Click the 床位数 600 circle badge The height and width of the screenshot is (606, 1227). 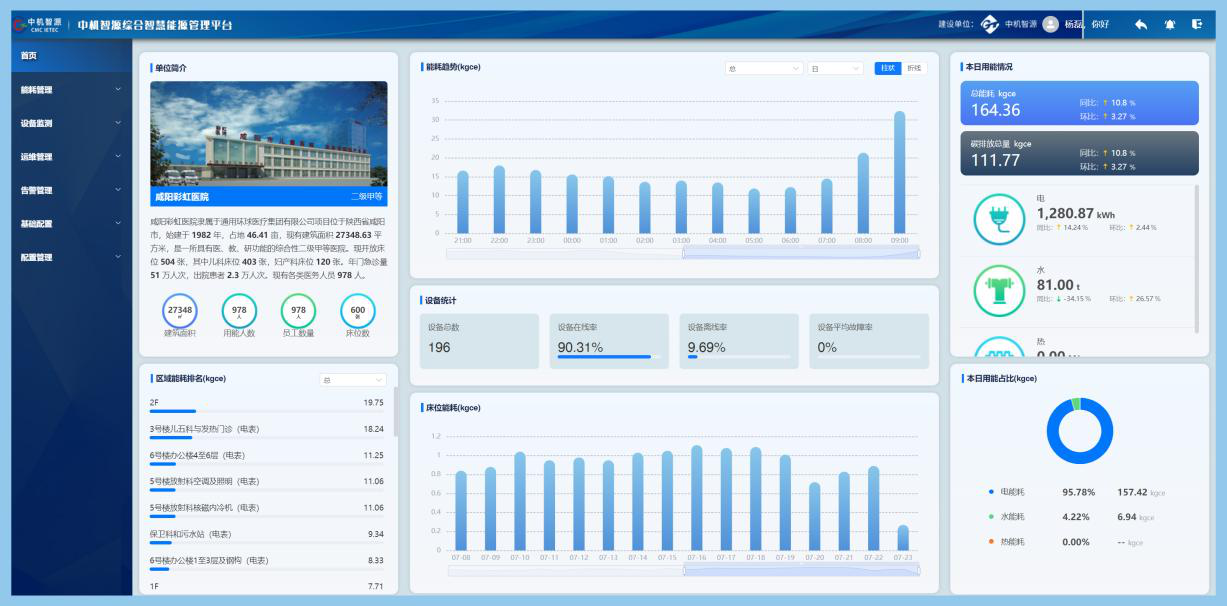(358, 311)
